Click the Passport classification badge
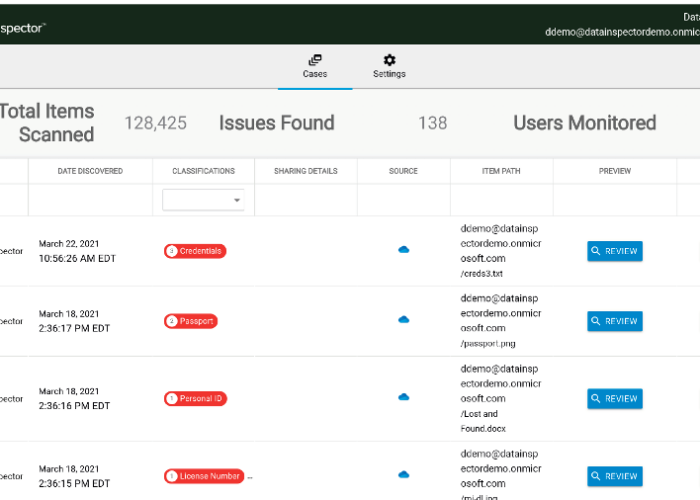The width and height of the screenshot is (700, 500). click(x=191, y=321)
